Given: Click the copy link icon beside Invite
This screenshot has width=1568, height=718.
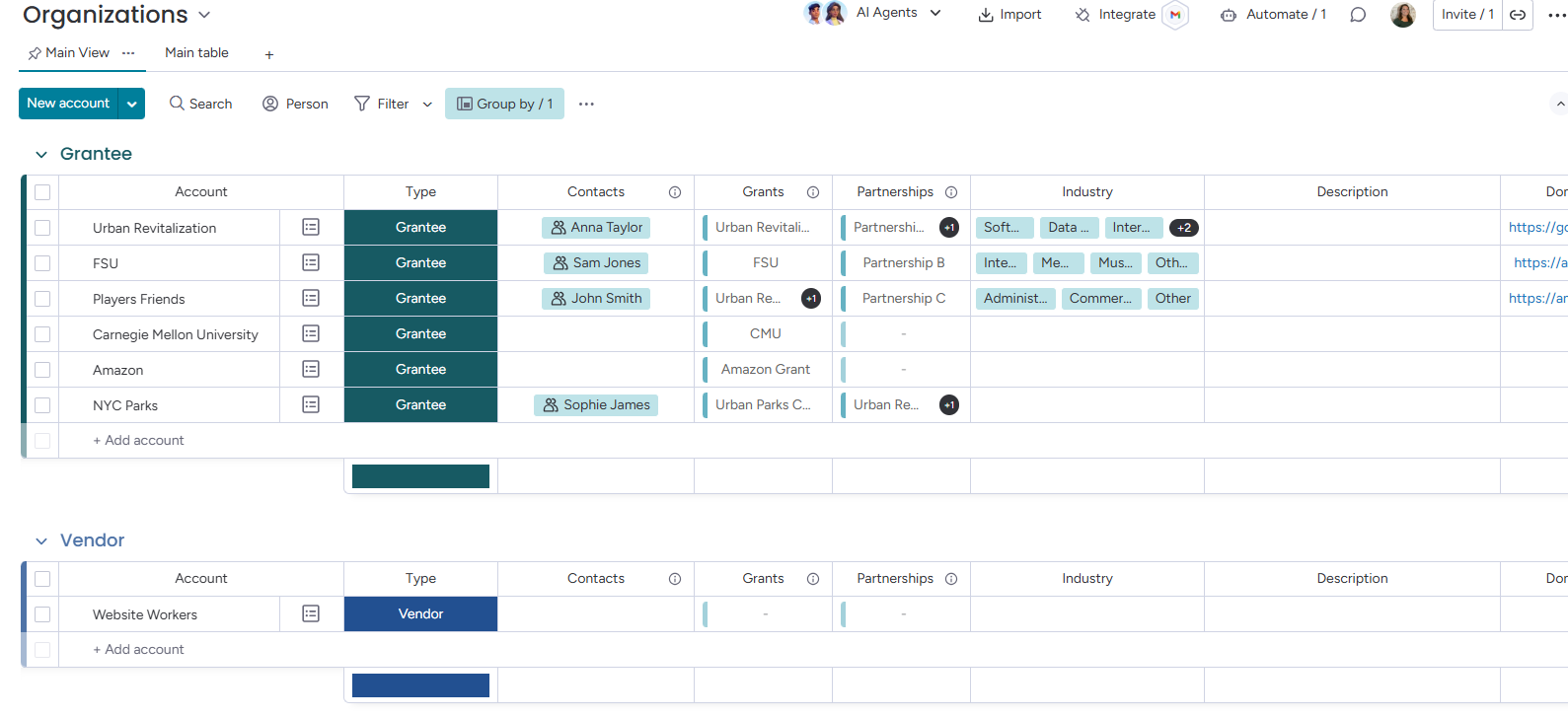Looking at the screenshot, I should point(1518,15).
